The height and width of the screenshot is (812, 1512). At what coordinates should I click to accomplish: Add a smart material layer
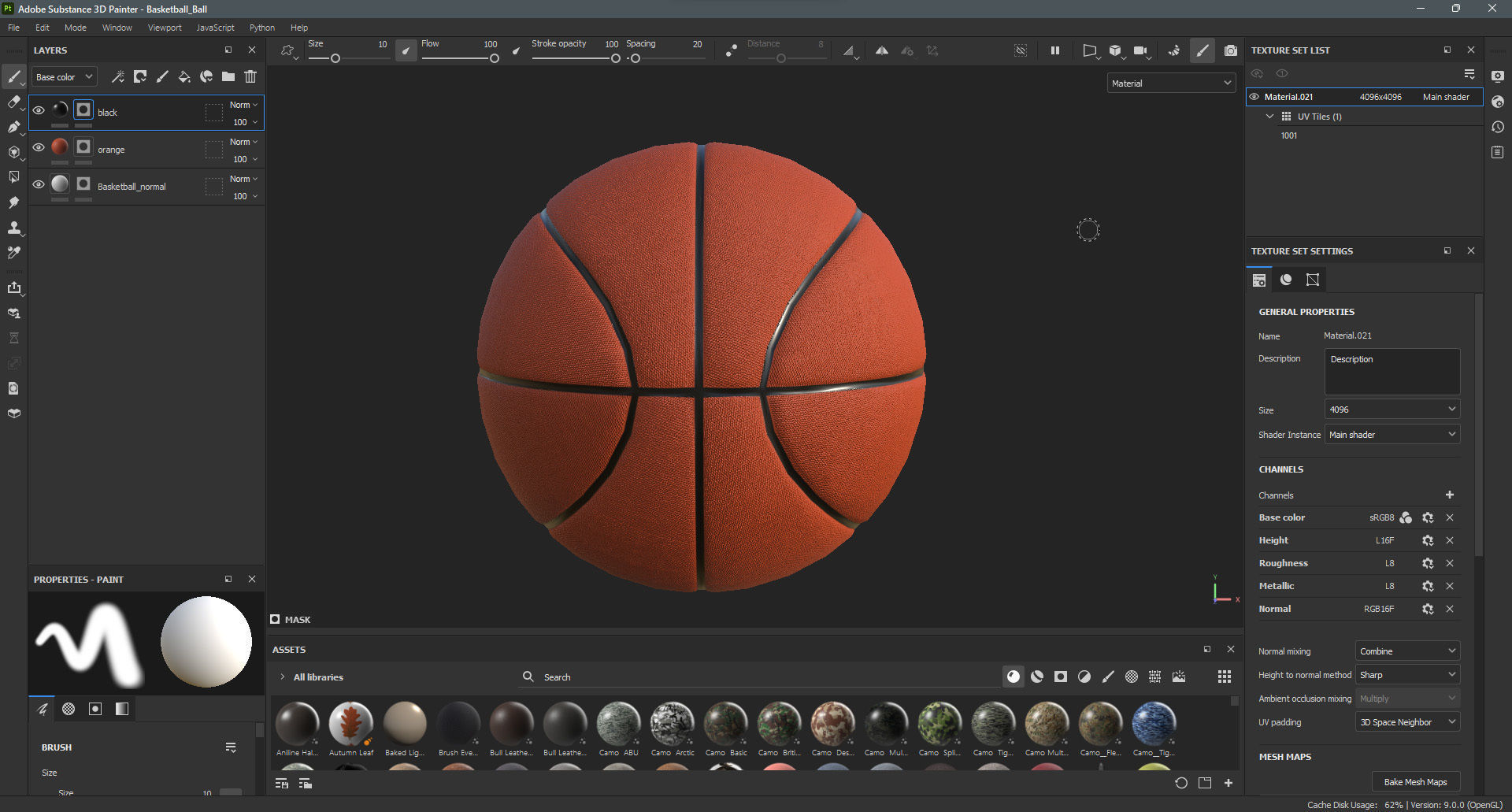[x=206, y=76]
